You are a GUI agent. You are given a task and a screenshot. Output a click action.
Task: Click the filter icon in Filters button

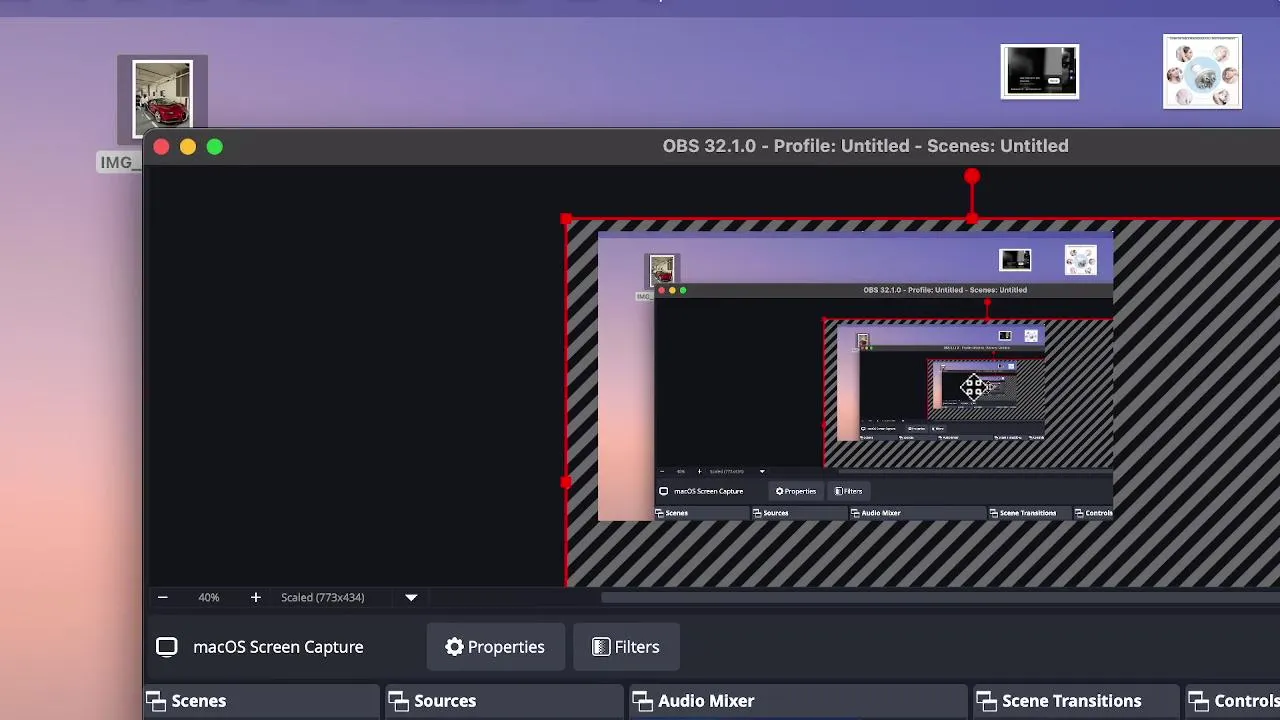tap(601, 647)
